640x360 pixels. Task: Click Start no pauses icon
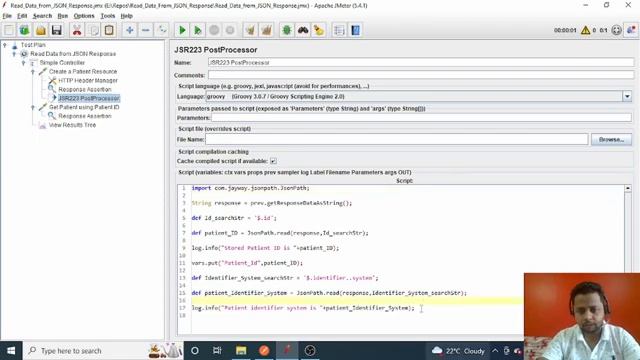(198, 30)
